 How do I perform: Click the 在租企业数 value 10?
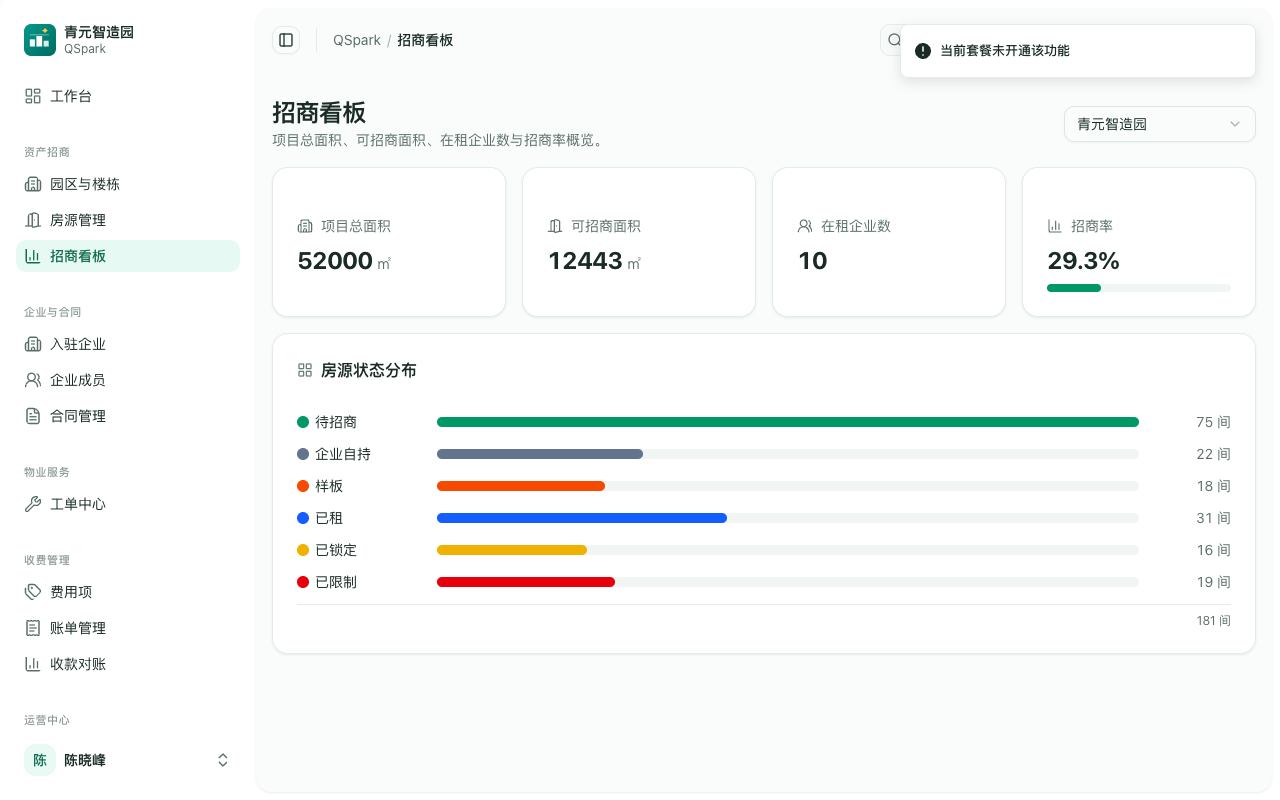click(813, 261)
